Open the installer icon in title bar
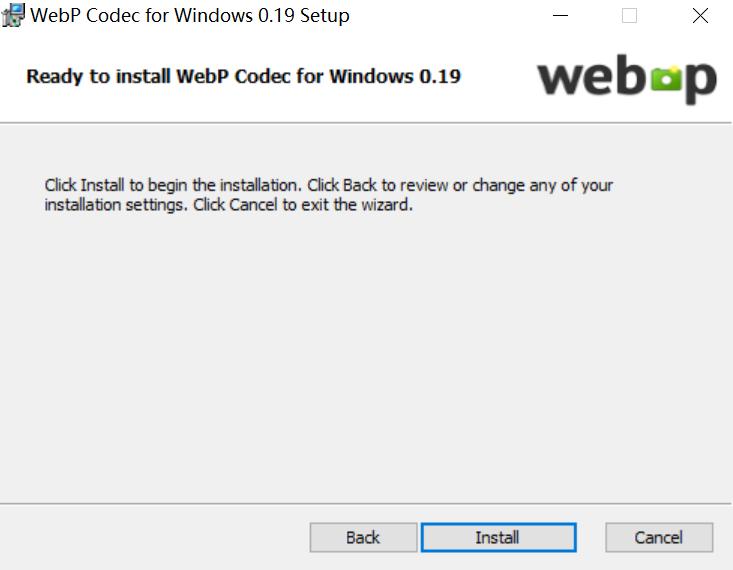Viewport: 733px width, 570px height. (x=14, y=16)
